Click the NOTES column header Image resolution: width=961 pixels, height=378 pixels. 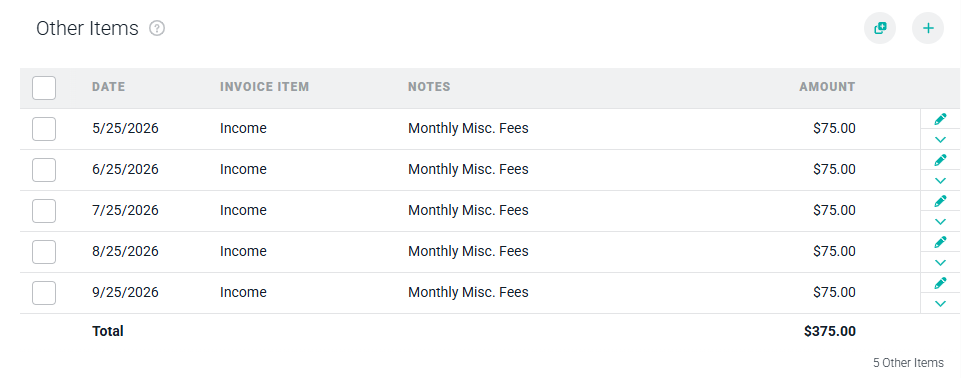coord(429,87)
